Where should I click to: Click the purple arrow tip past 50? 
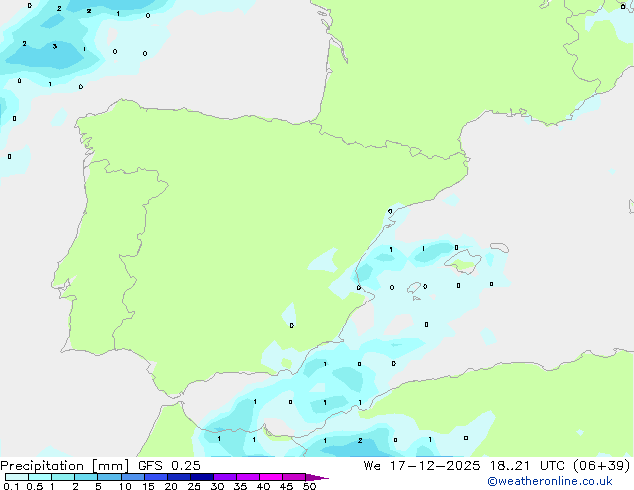317,477
